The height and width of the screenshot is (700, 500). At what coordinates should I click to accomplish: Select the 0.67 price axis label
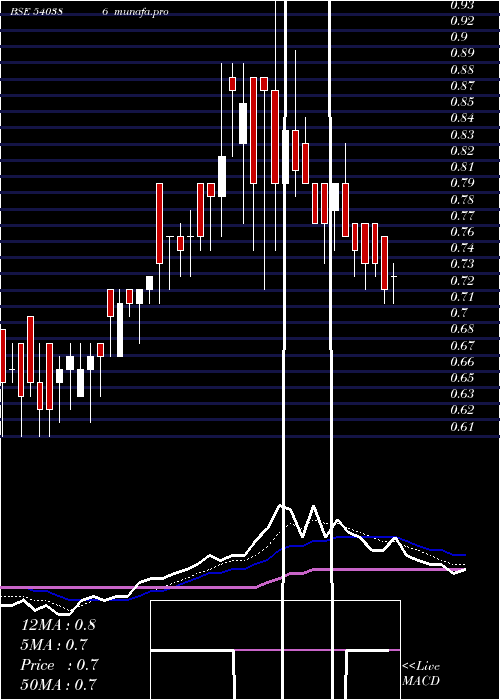(462, 346)
